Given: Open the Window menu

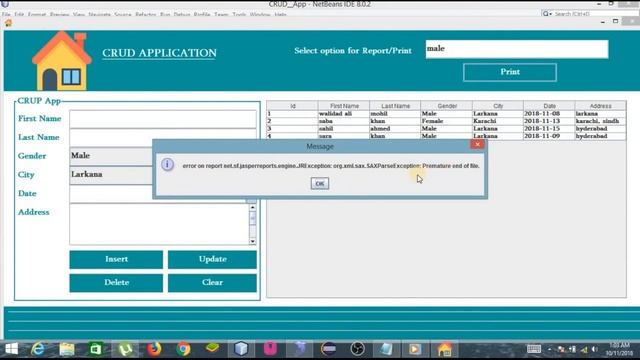Looking at the screenshot, I should pos(260,14).
